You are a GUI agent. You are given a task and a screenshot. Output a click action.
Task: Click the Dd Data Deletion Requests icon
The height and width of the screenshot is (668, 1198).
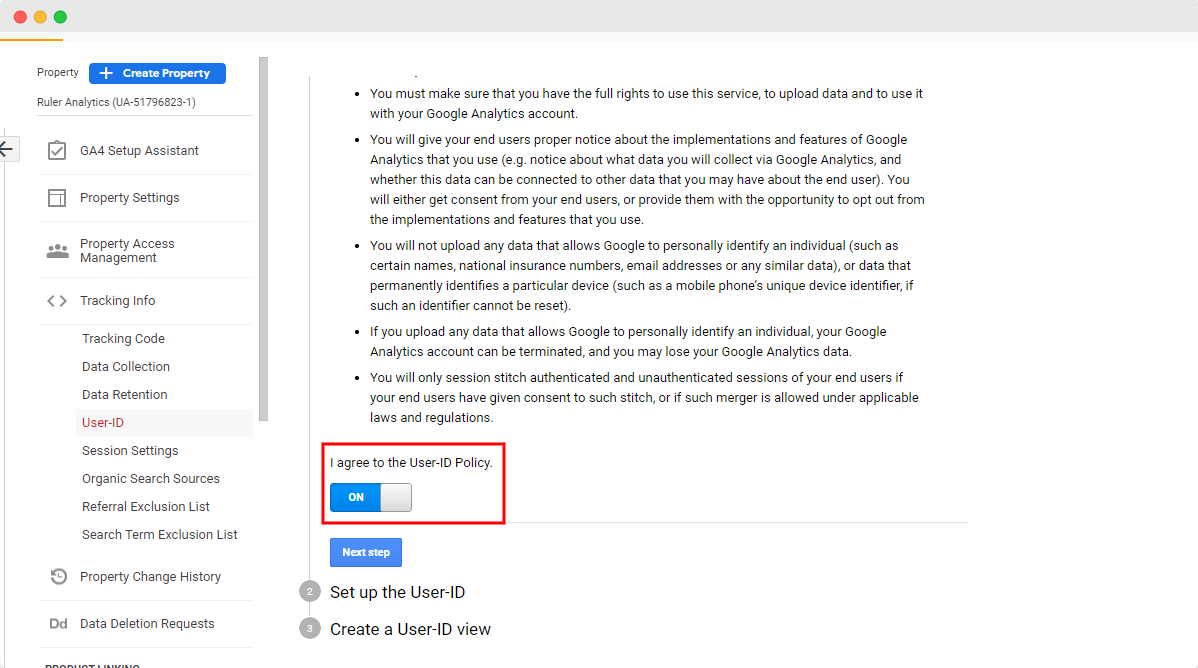tap(57, 623)
